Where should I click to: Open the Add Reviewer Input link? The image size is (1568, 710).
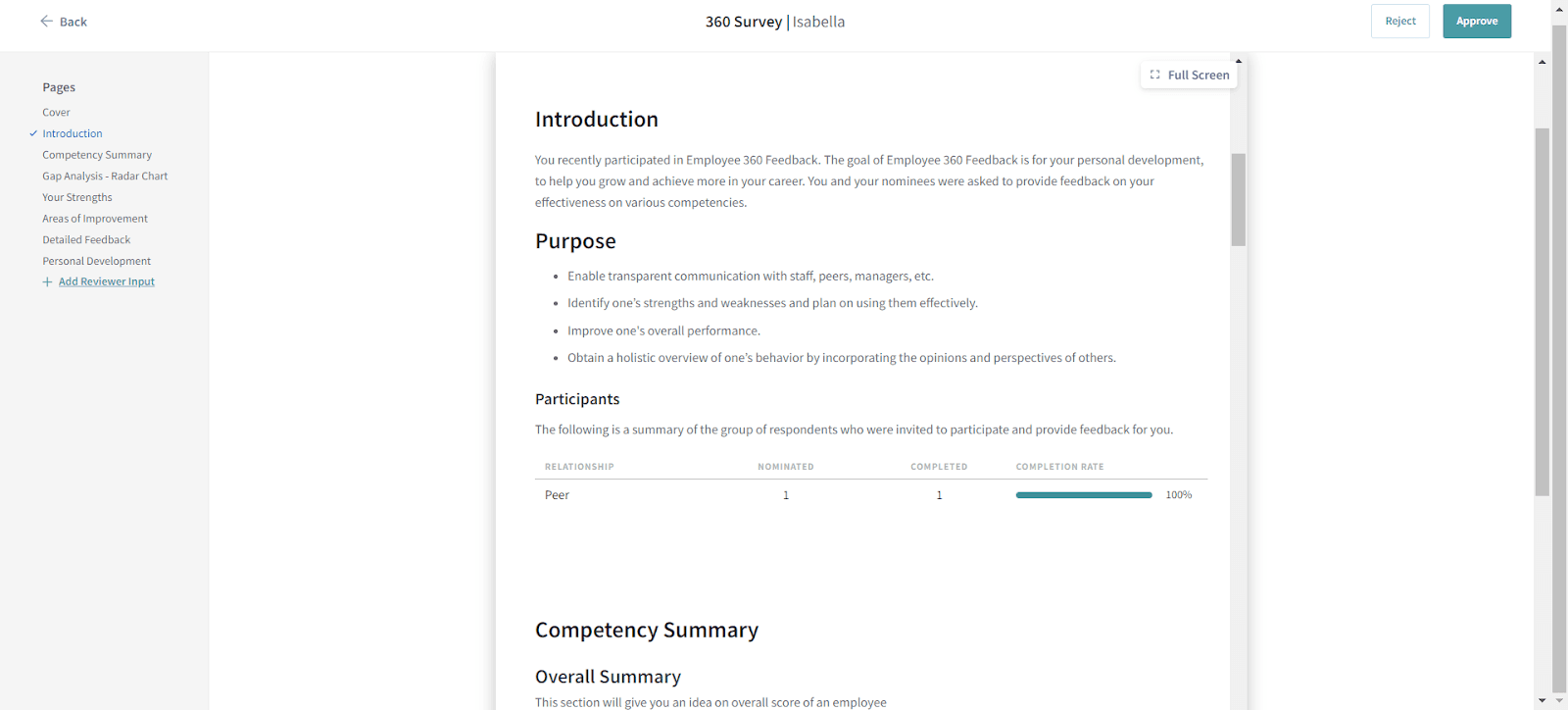click(107, 282)
